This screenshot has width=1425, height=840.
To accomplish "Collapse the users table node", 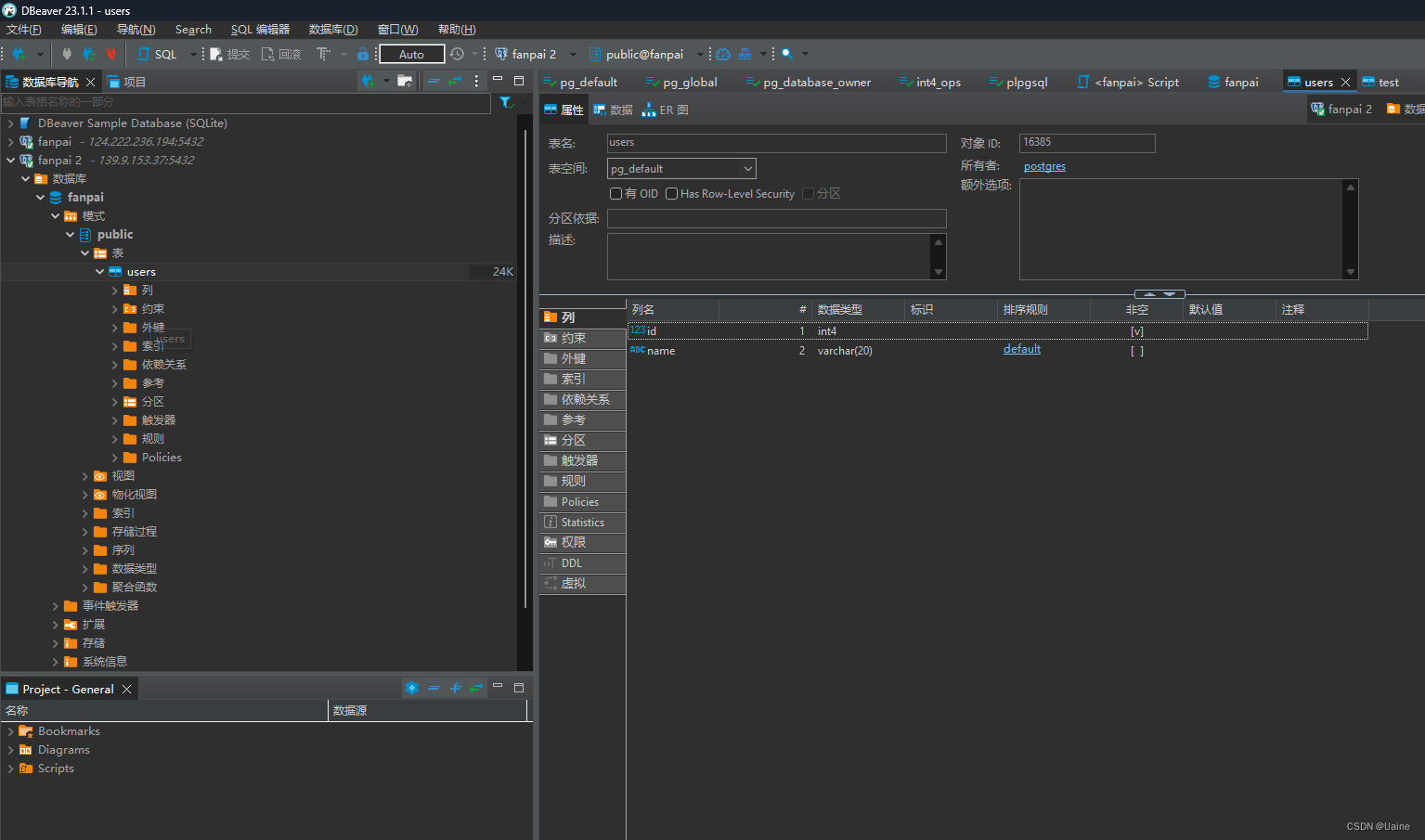I will tap(99, 271).
